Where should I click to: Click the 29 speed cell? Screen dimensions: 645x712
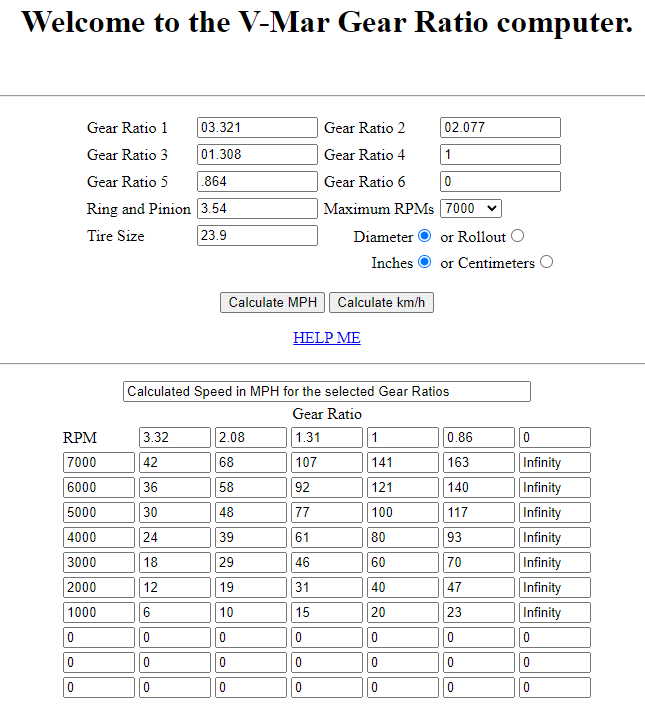(x=251, y=562)
